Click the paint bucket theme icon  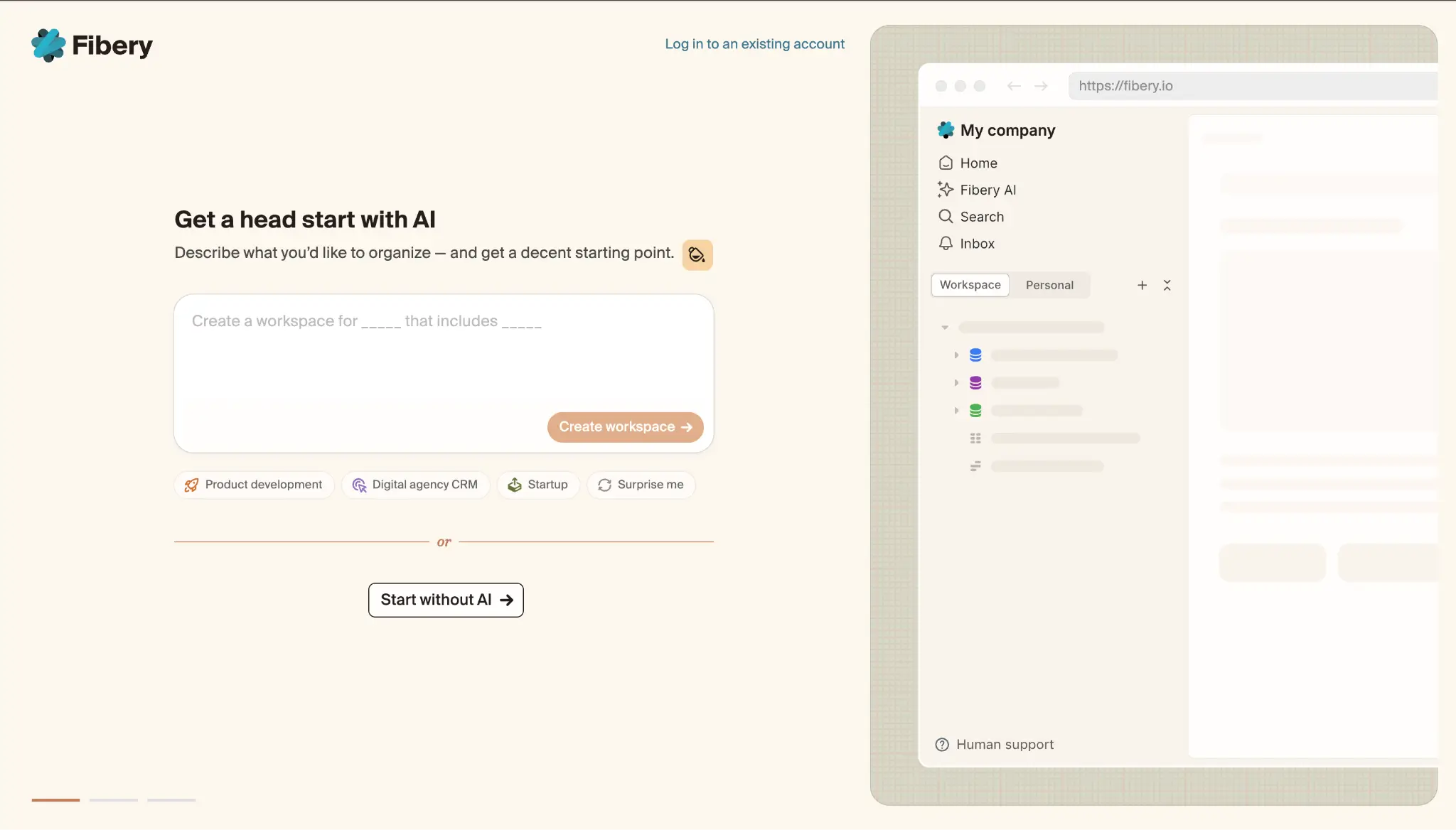pos(697,255)
